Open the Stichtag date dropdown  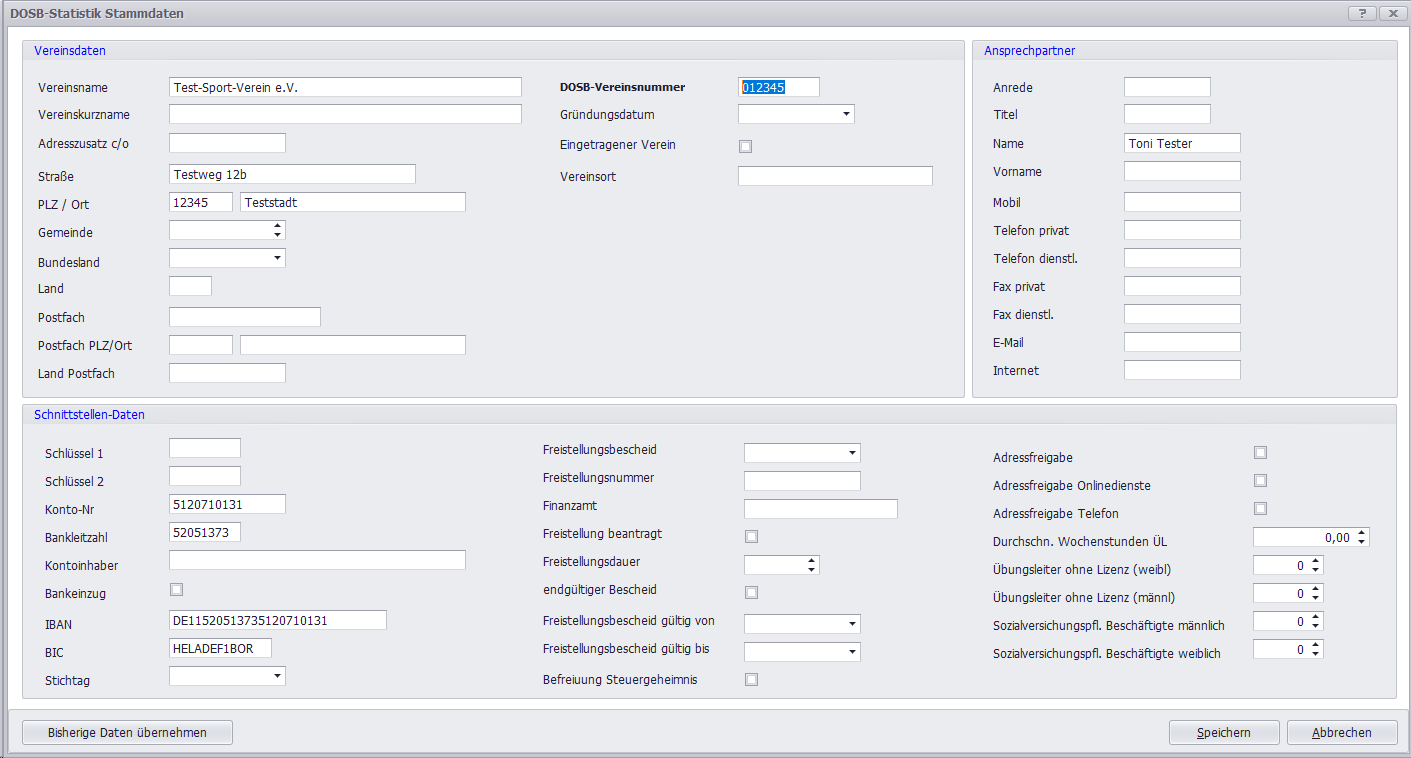click(277, 676)
